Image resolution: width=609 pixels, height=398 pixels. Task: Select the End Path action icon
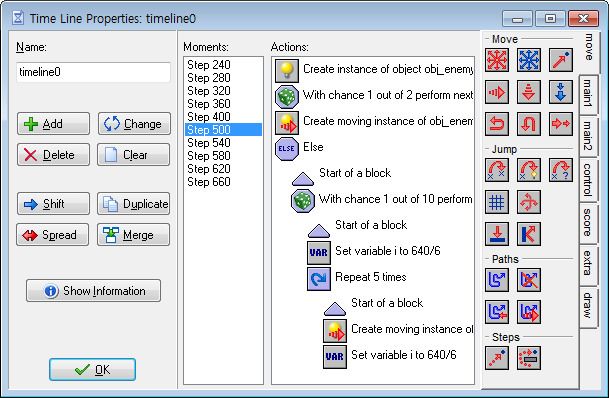[529, 280]
